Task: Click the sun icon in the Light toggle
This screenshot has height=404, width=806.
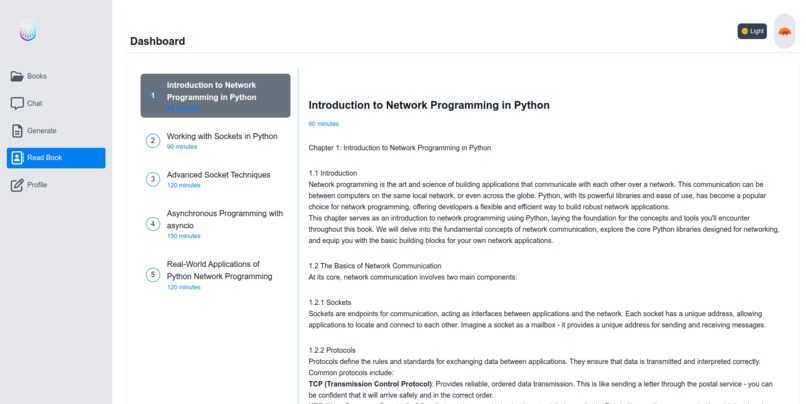Action: tap(745, 31)
